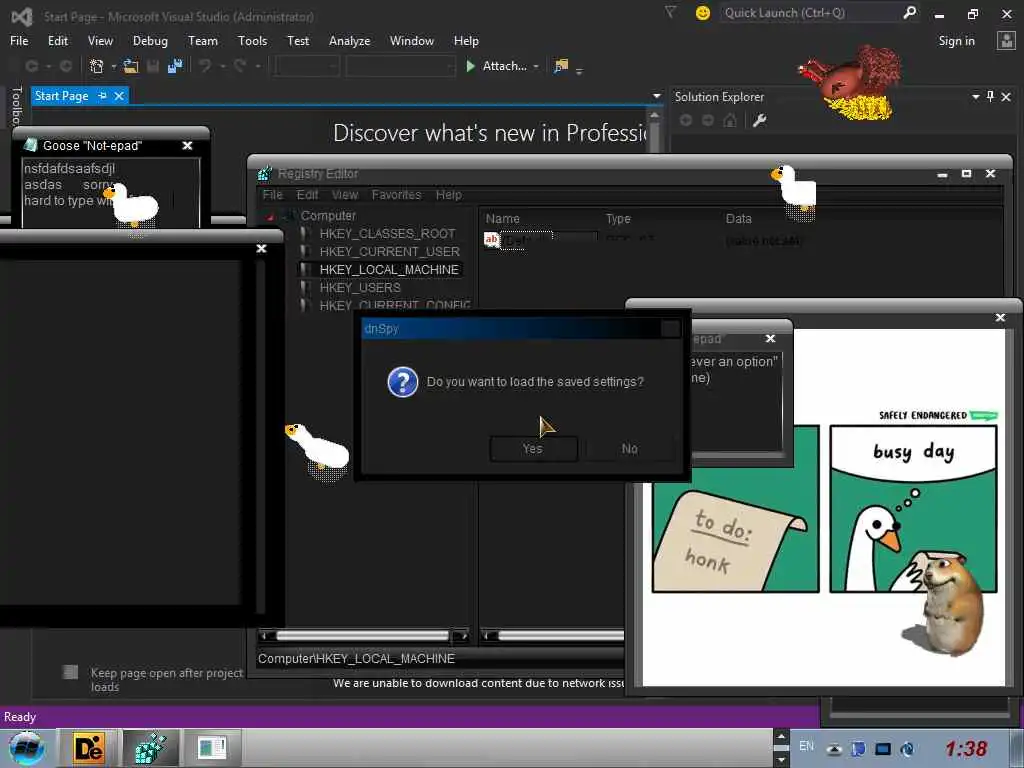Click the Visual Studio New Project icon
This screenshot has height=768, width=1024.
pyautogui.click(x=97, y=66)
